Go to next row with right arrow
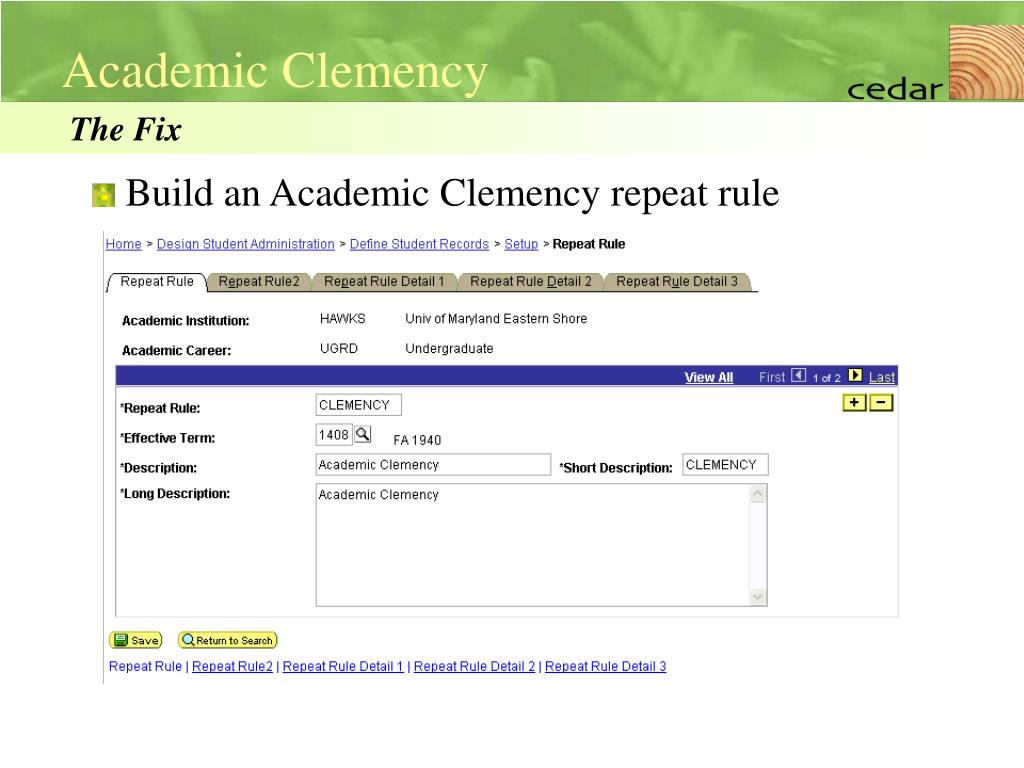Screen dimensions: 1024x768 click(855, 376)
